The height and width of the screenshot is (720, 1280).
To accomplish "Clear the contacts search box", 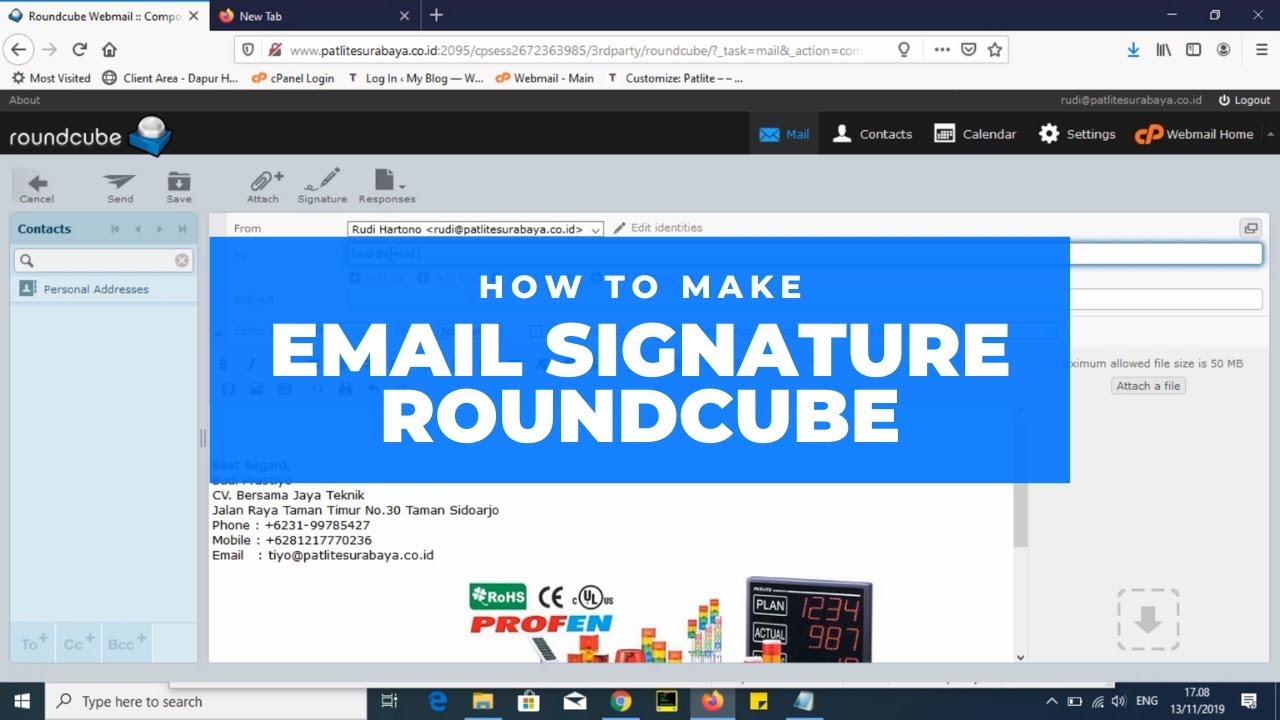I will click(x=182, y=260).
